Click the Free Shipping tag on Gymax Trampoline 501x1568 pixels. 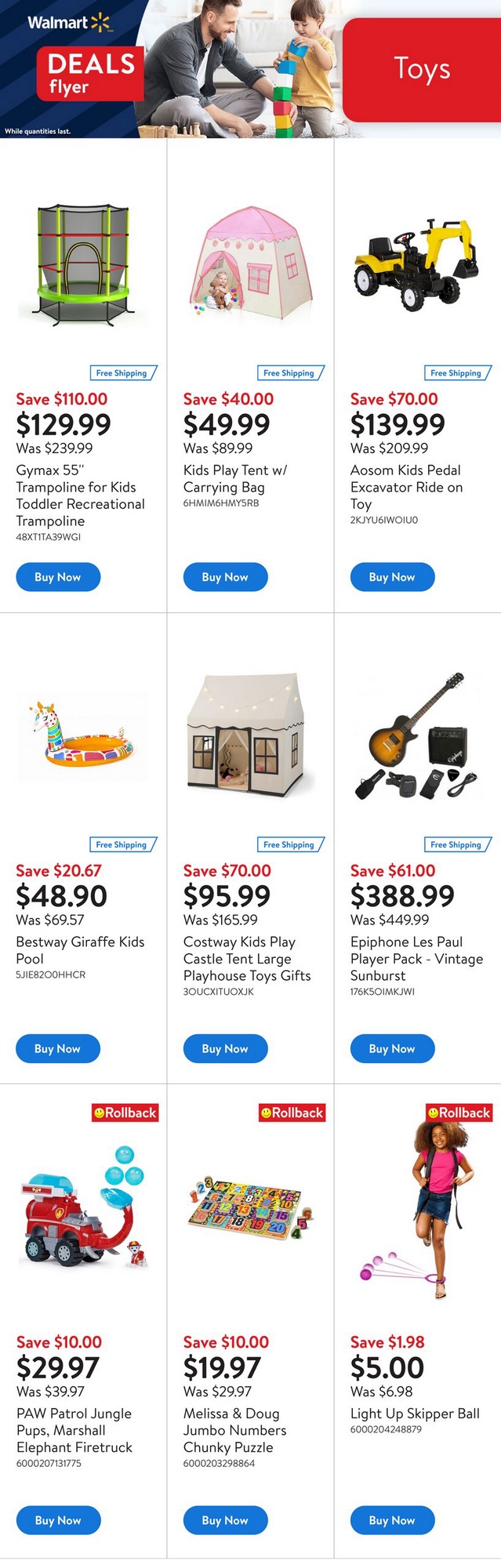coord(124,373)
